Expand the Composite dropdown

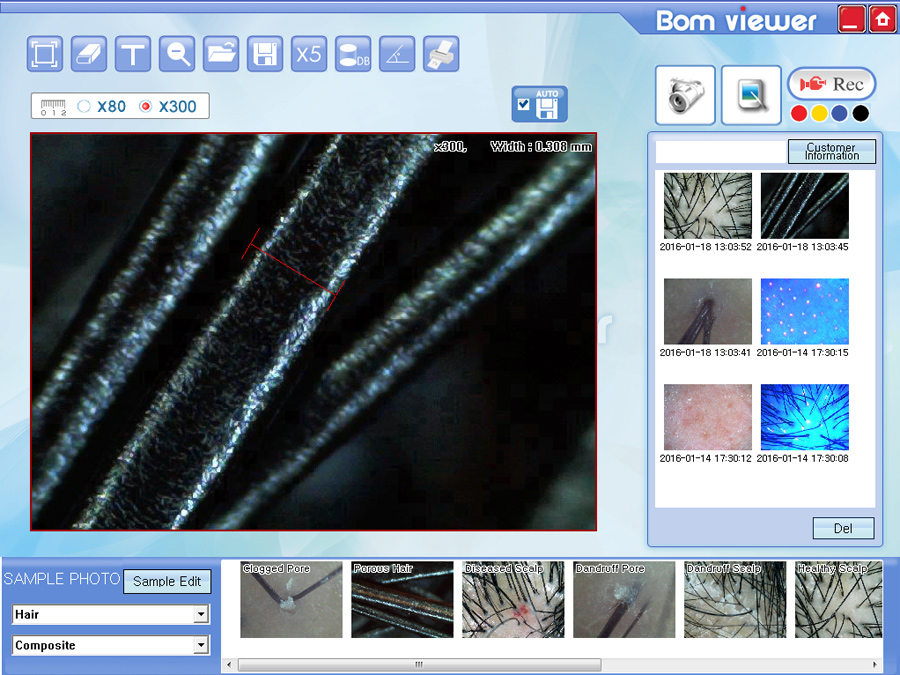pyautogui.click(x=201, y=645)
